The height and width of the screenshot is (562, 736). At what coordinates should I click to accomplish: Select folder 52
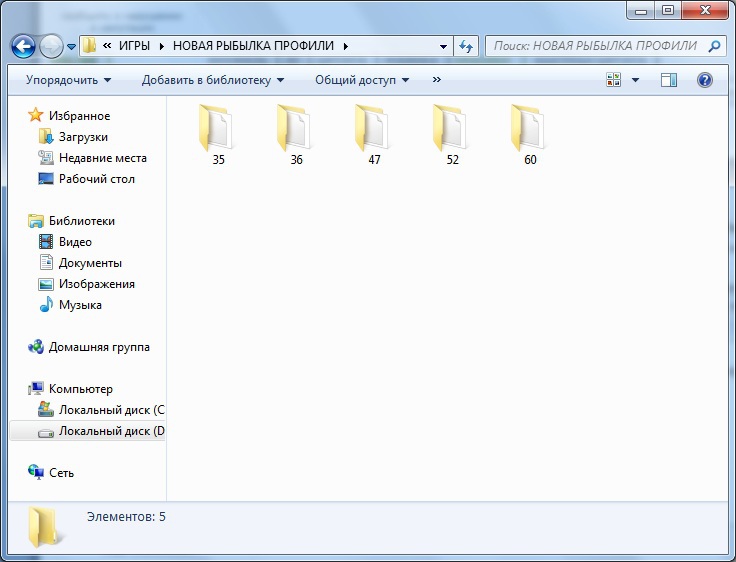click(452, 135)
